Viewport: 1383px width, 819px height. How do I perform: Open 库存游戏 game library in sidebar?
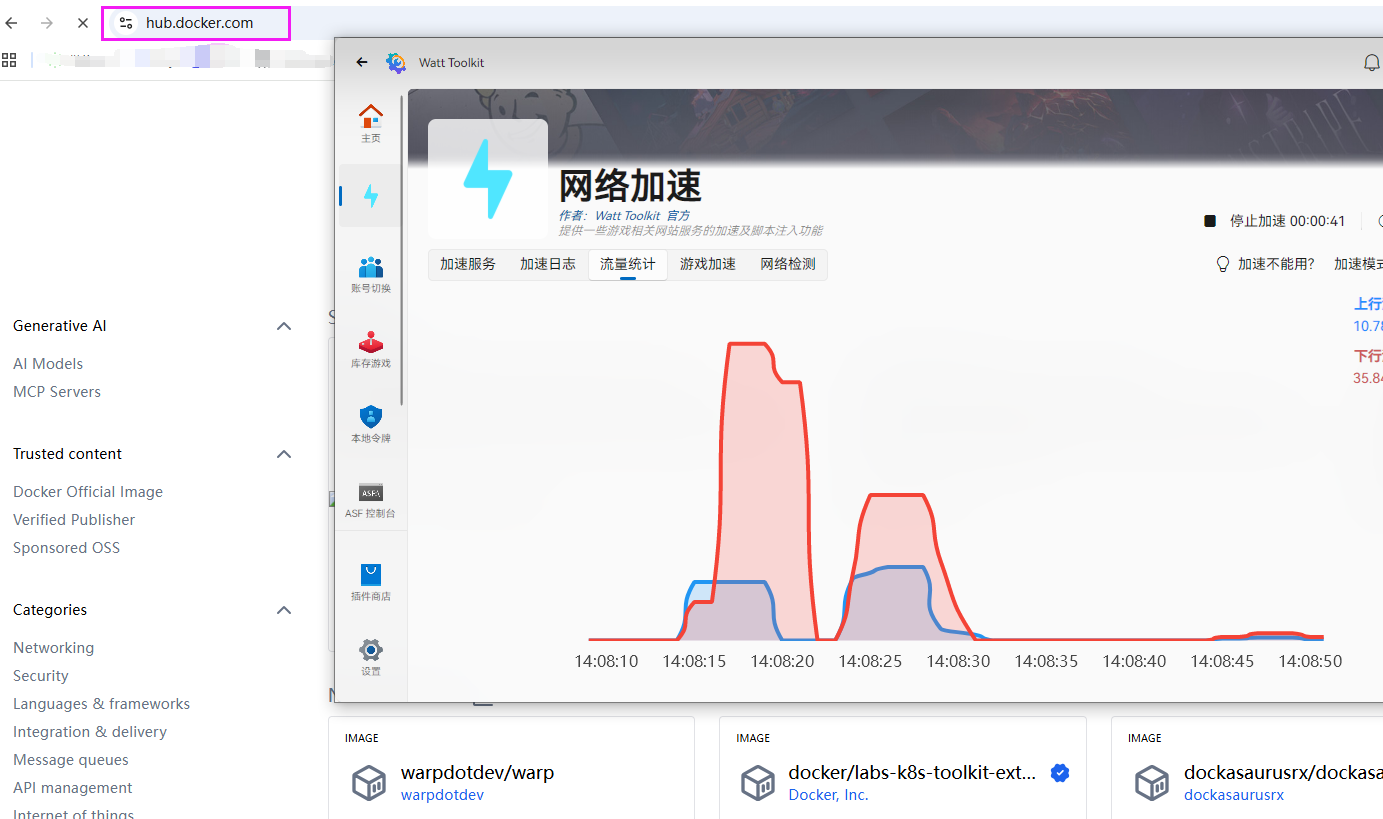371,349
